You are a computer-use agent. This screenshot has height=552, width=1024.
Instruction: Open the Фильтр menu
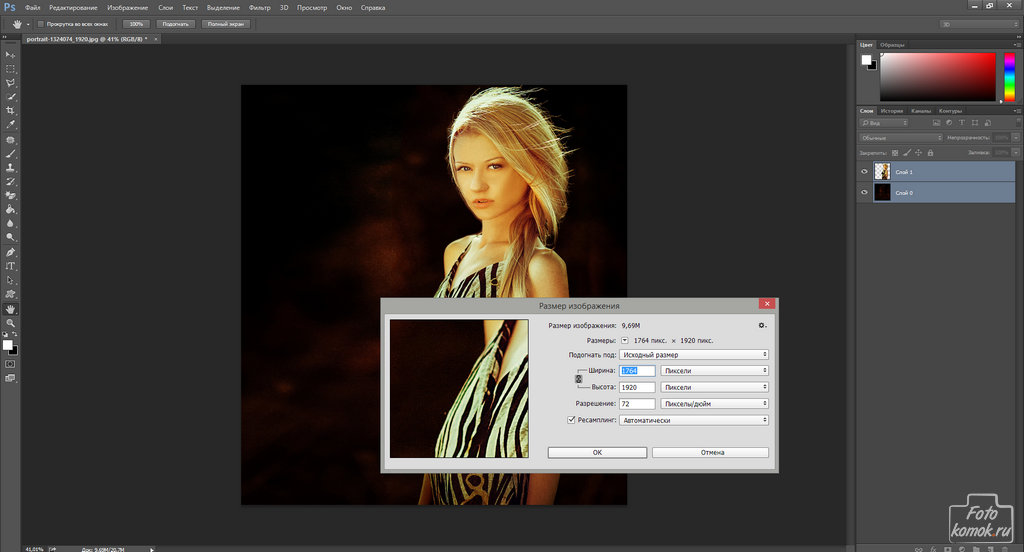pos(259,7)
